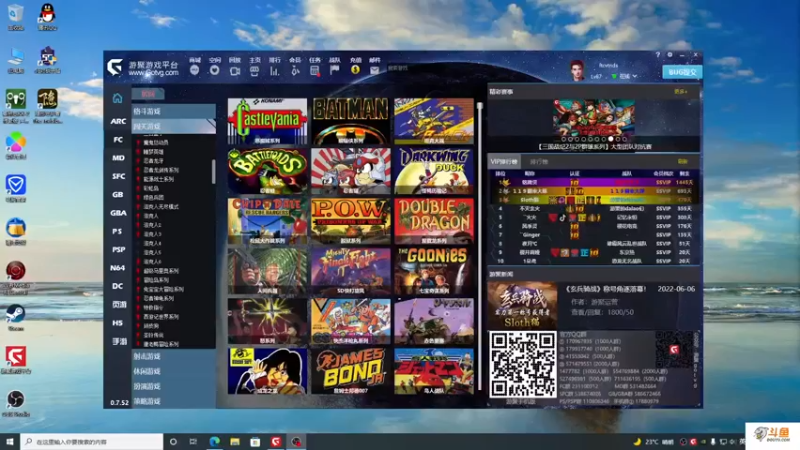Open the 主页 homepage icon in toolbar
Image resolution: width=800 pixels, height=450 pixels.
(x=254, y=71)
